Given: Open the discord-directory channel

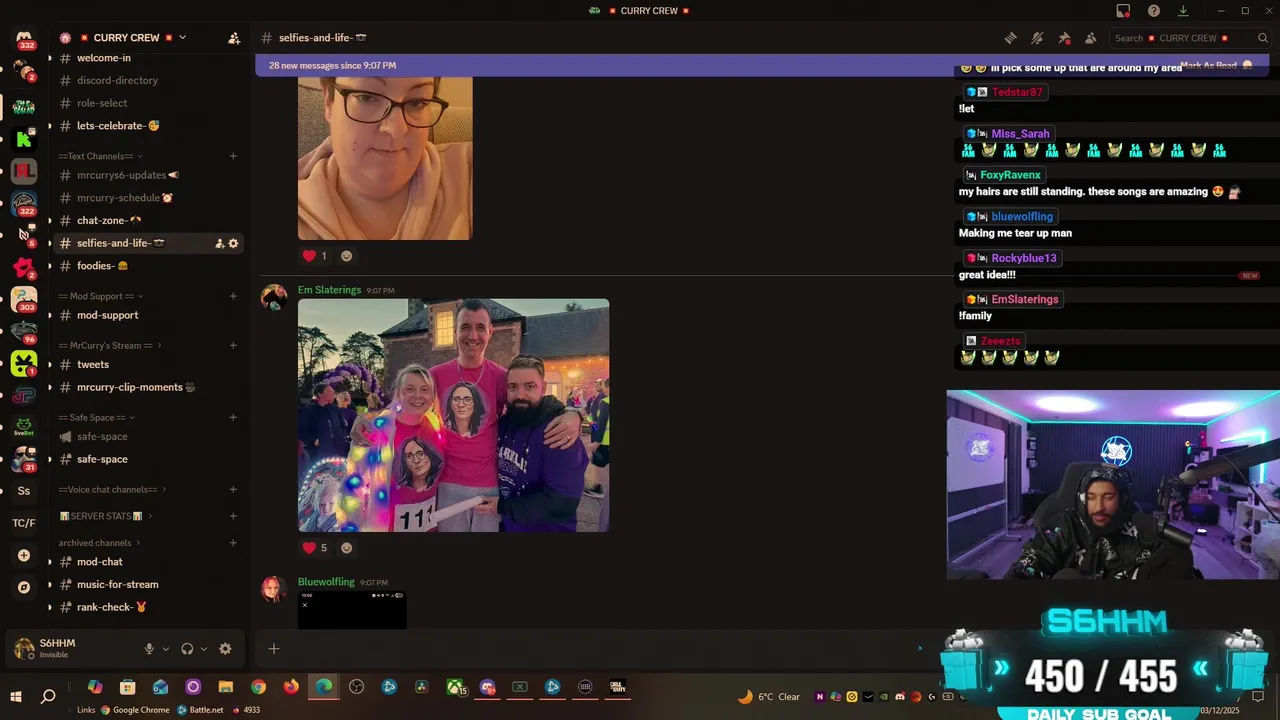Looking at the screenshot, I should (117, 80).
